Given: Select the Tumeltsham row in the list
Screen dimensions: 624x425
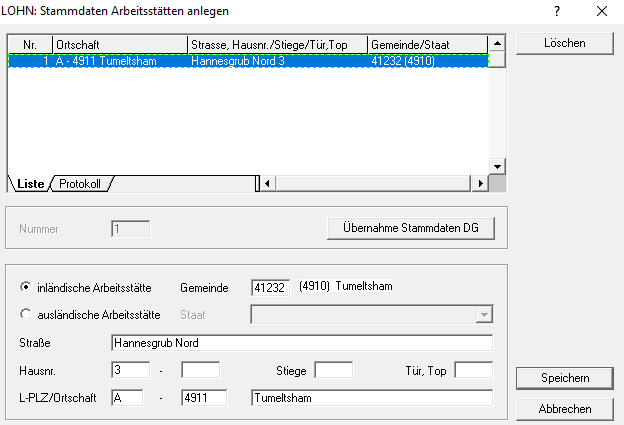Looking at the screenshot, I should (x=250, y=60).
